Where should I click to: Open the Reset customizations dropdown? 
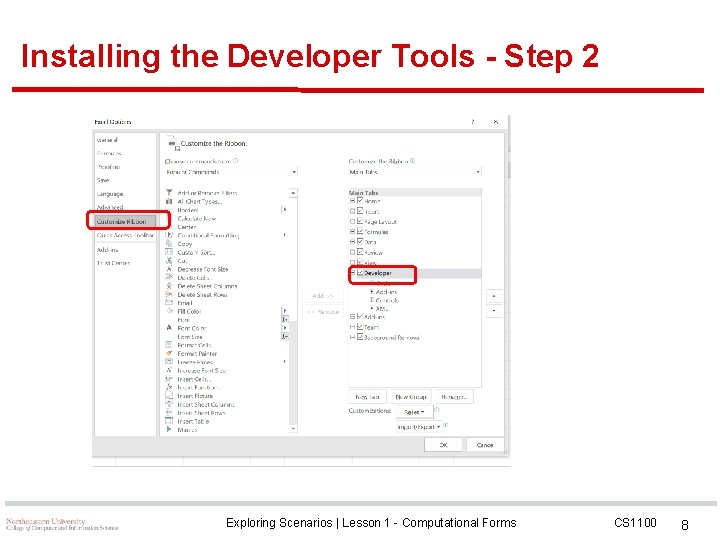(414, 412)
